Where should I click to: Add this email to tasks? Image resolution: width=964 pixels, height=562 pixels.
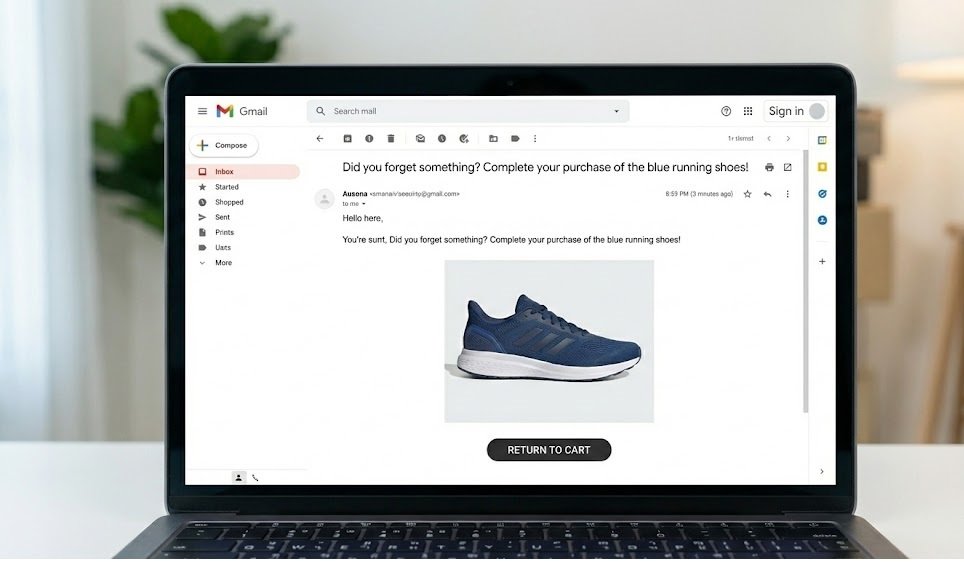coord(464,139)
